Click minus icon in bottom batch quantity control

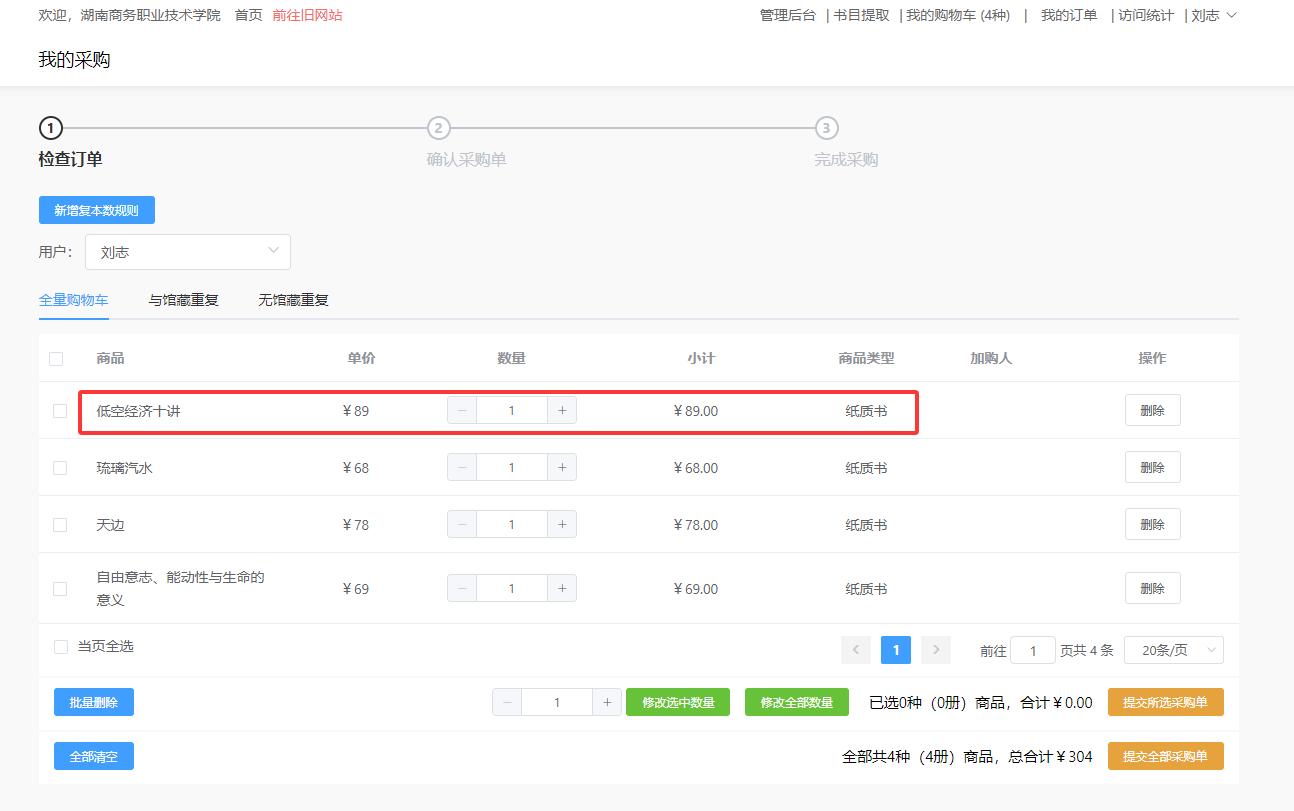pyautogui.click(x=507, y=702)
